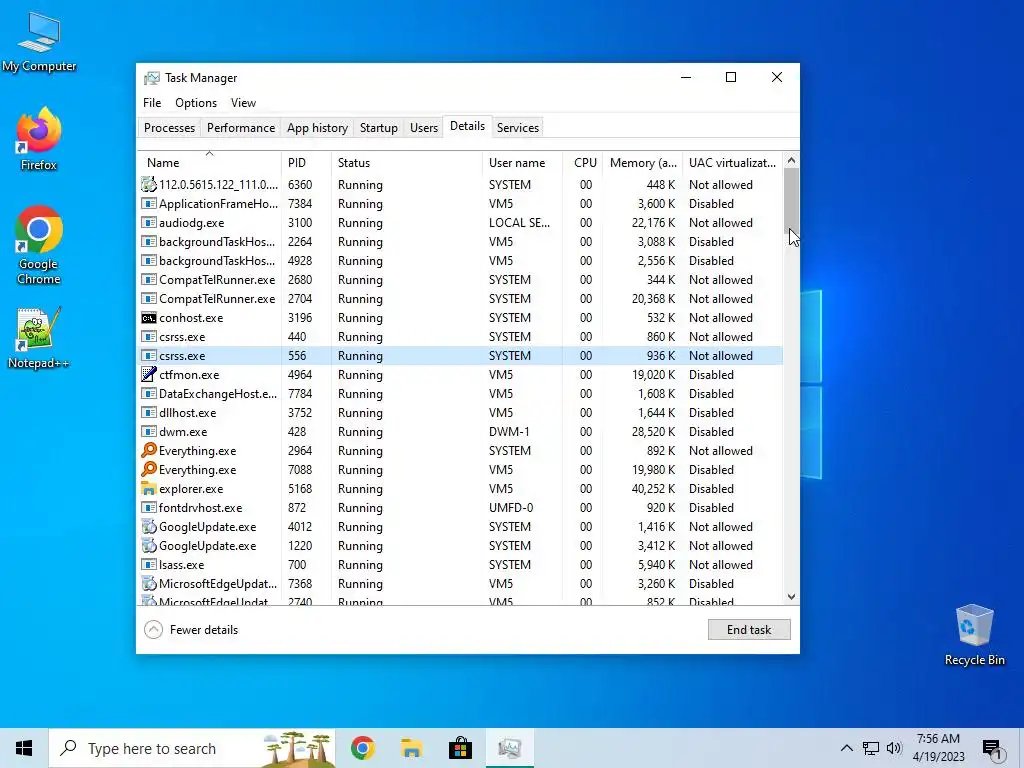
Task: Open the Windows Start menu
Action: [24, 748]
